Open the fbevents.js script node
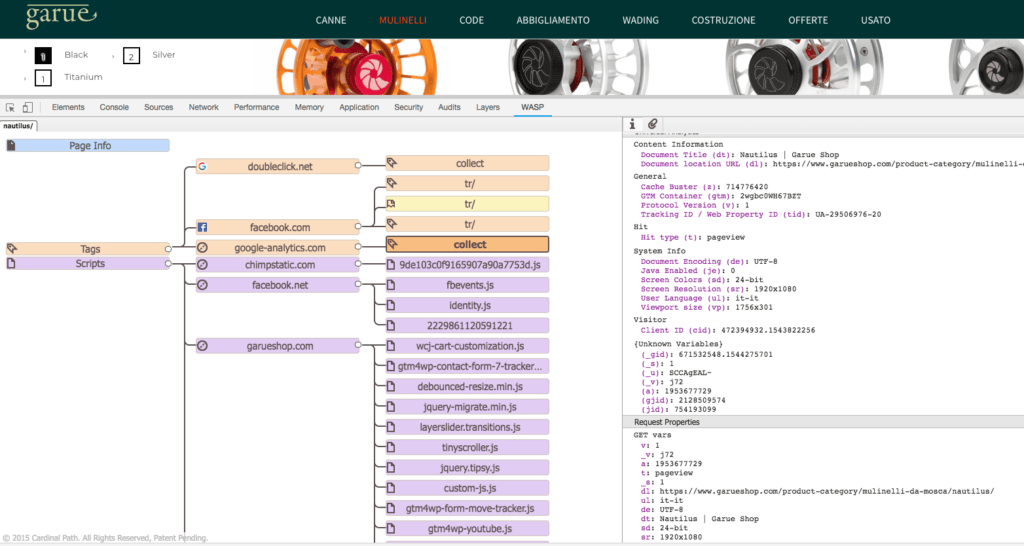 tap(468, 285)
